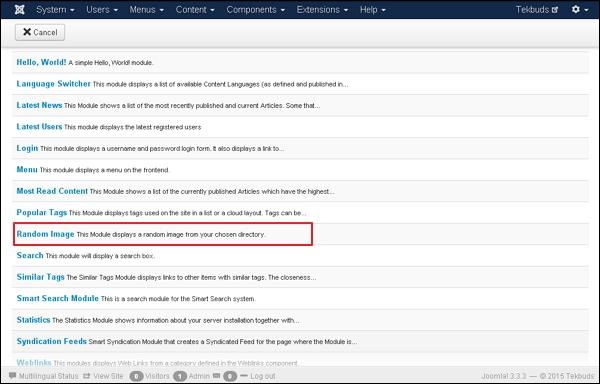The image size is (600, 384).
Task: Click the Log out dash icon
Action: (x=244, y=376)
